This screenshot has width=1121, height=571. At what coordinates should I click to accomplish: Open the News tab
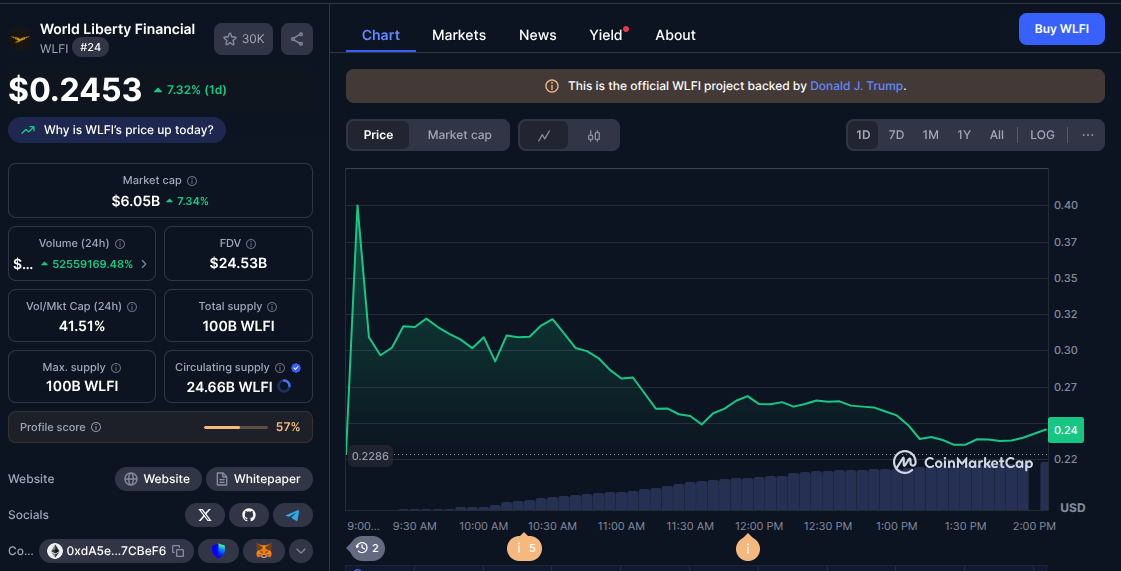[x=538, y=35]
